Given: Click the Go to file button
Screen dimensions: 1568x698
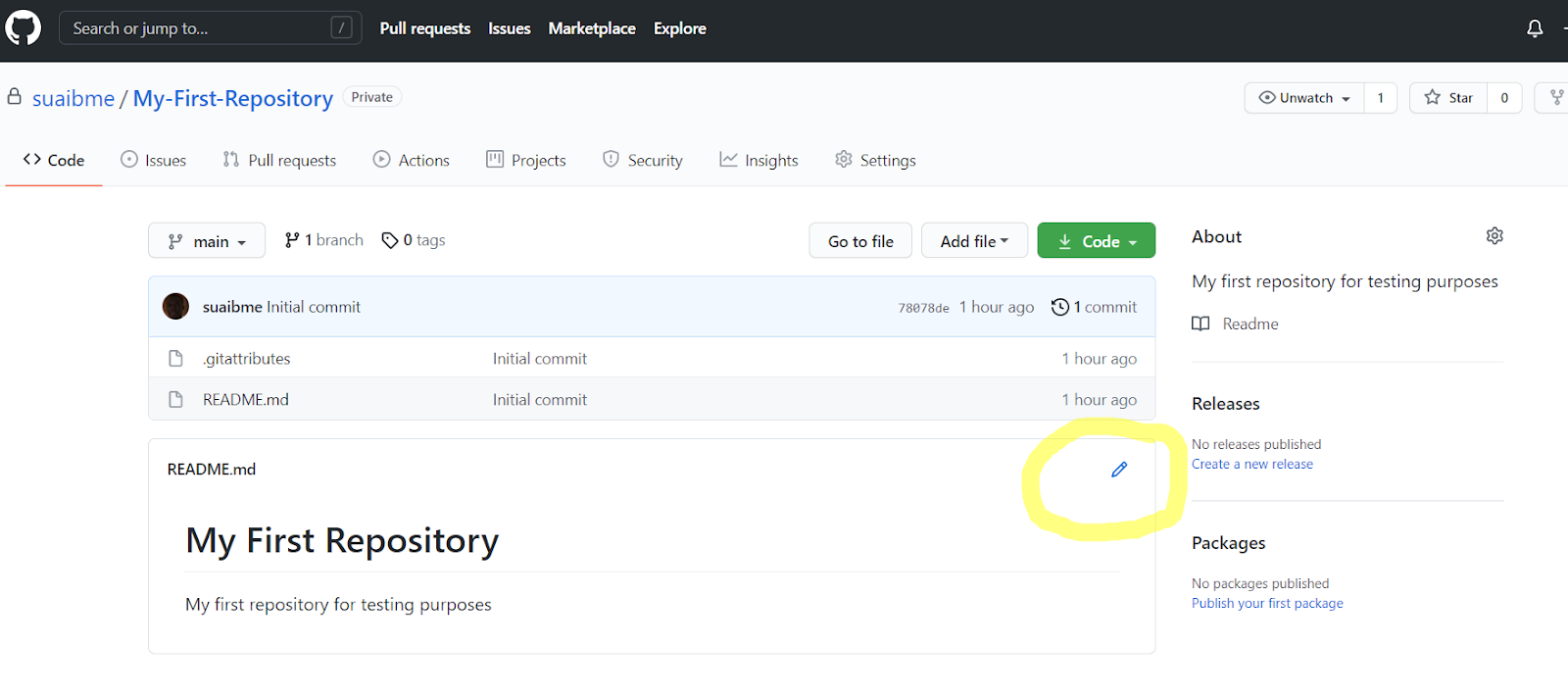Looking at the screenshot, I should 860,241.
